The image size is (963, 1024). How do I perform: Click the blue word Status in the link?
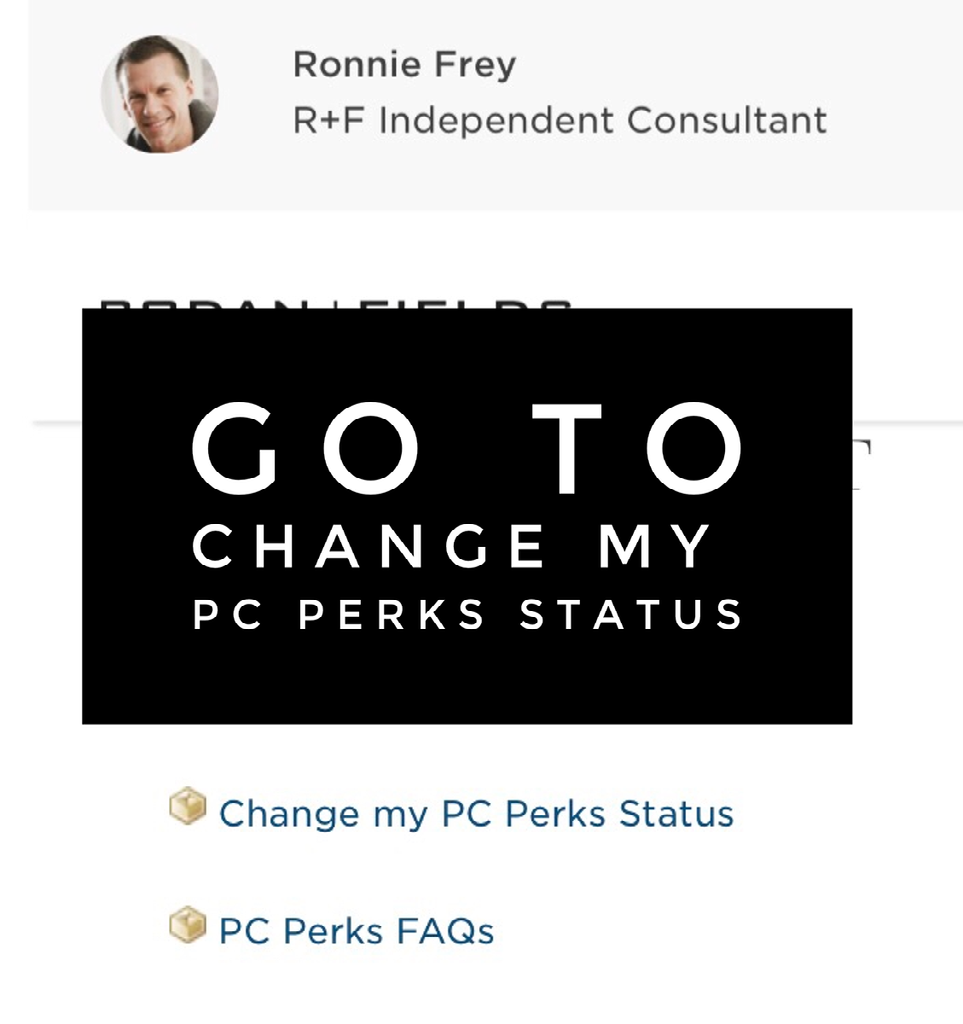point(676,813)
